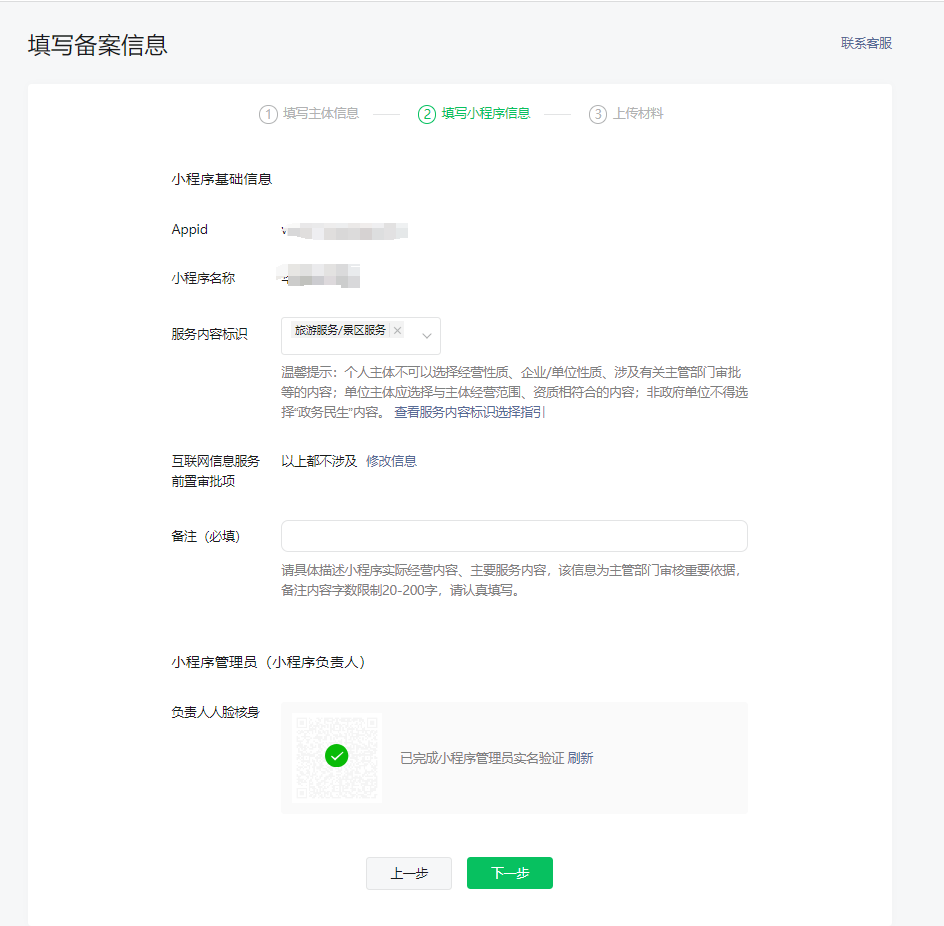Remove the 旅游服务/景区服务 tag via its x
Viewport: 944px width, 926px height.
click(x=397, y=330)
